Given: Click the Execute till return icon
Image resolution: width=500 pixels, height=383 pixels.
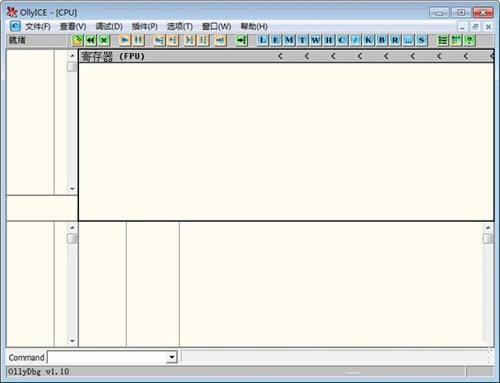Looking at the screenshot, I should 220,40.
